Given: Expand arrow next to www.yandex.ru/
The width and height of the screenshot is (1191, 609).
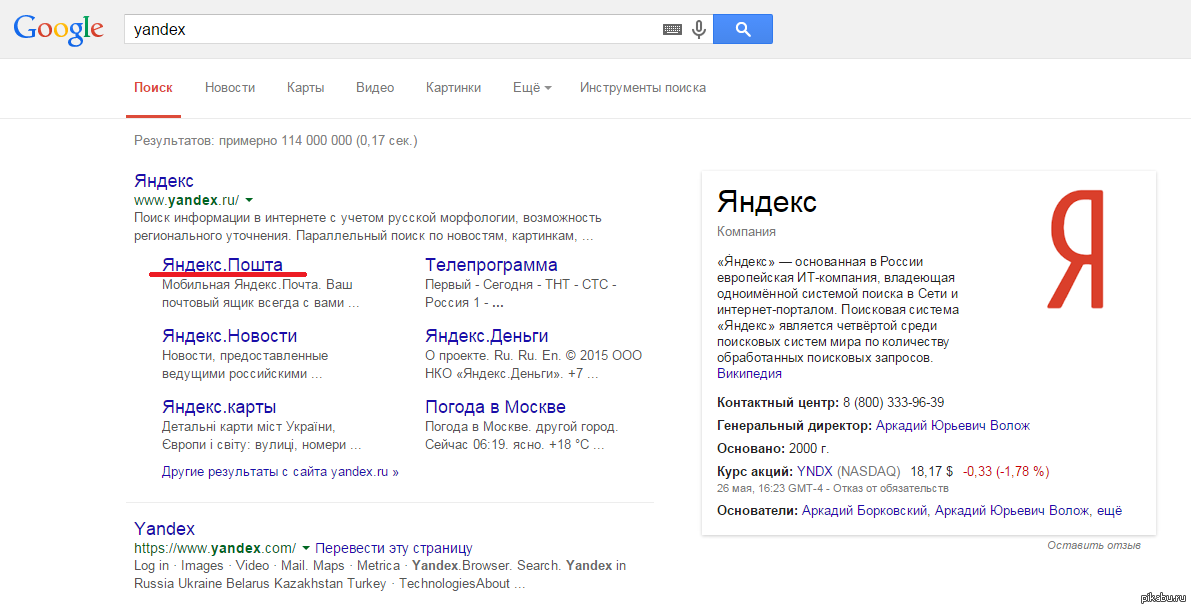Looking at the screenshot, I should point(249,200).
